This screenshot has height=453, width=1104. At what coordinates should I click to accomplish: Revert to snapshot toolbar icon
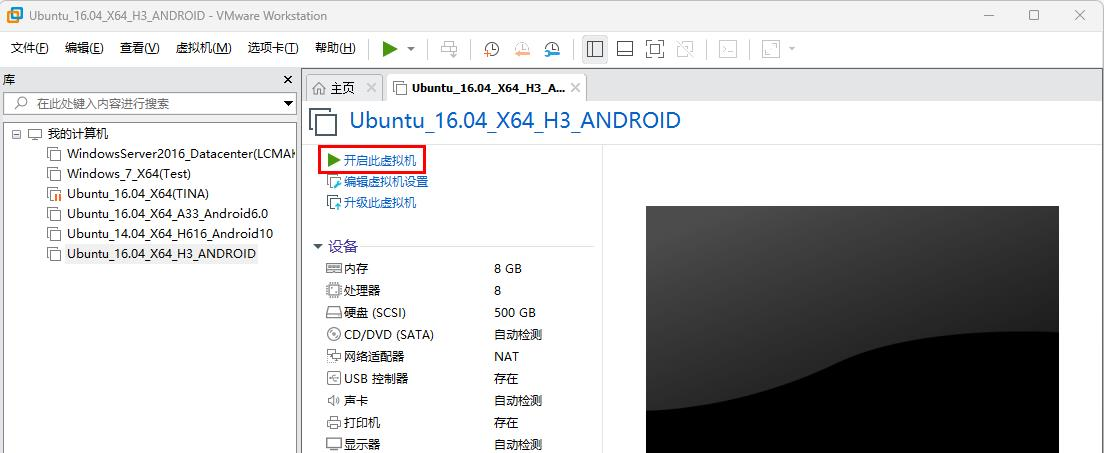click(522, 49)
